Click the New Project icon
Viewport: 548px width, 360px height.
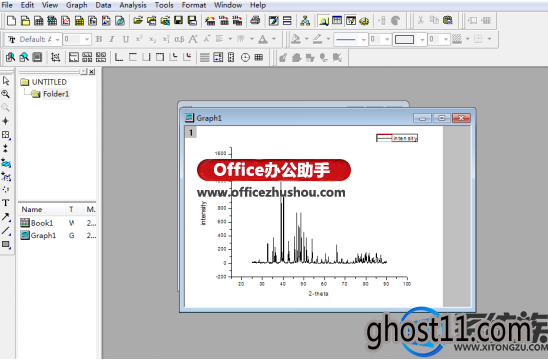[11, 21]
